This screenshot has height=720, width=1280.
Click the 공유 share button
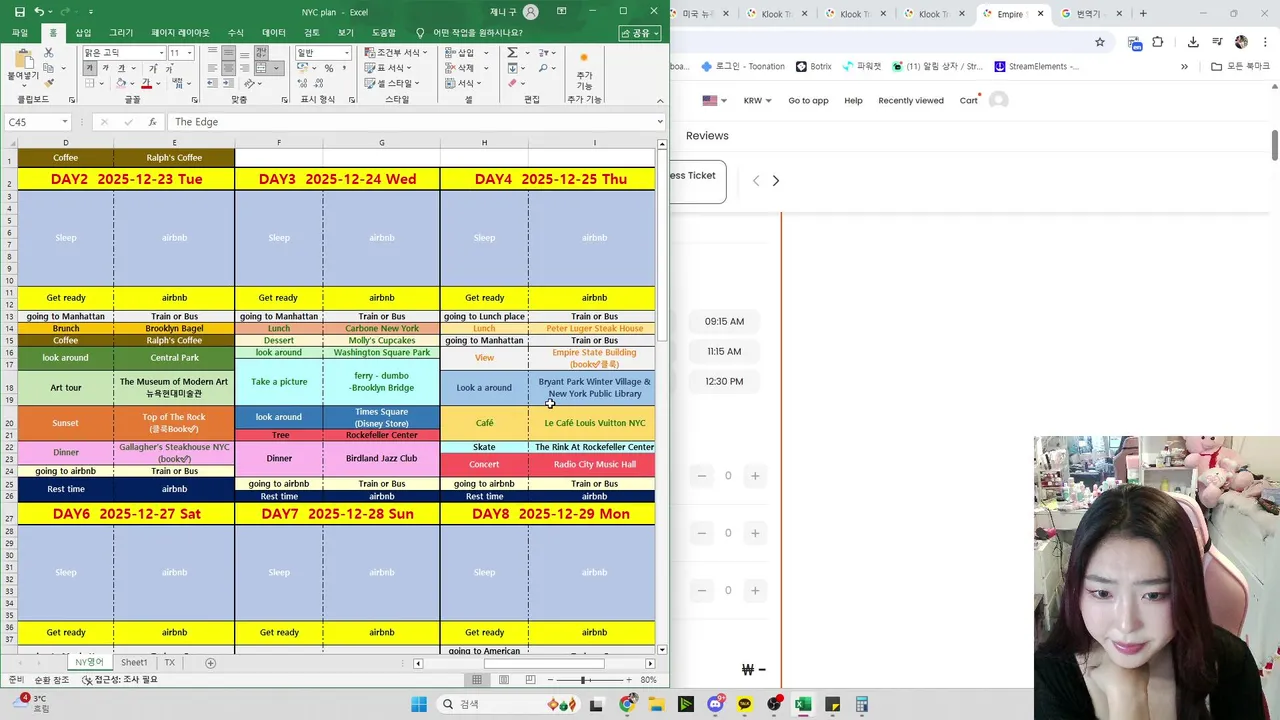click(641, 33)
